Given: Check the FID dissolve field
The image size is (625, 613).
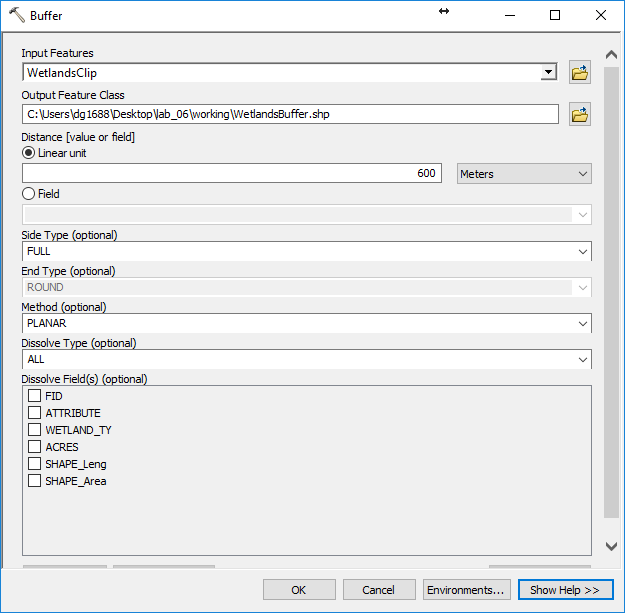Looking at the screenshot, I should [34, 396].
